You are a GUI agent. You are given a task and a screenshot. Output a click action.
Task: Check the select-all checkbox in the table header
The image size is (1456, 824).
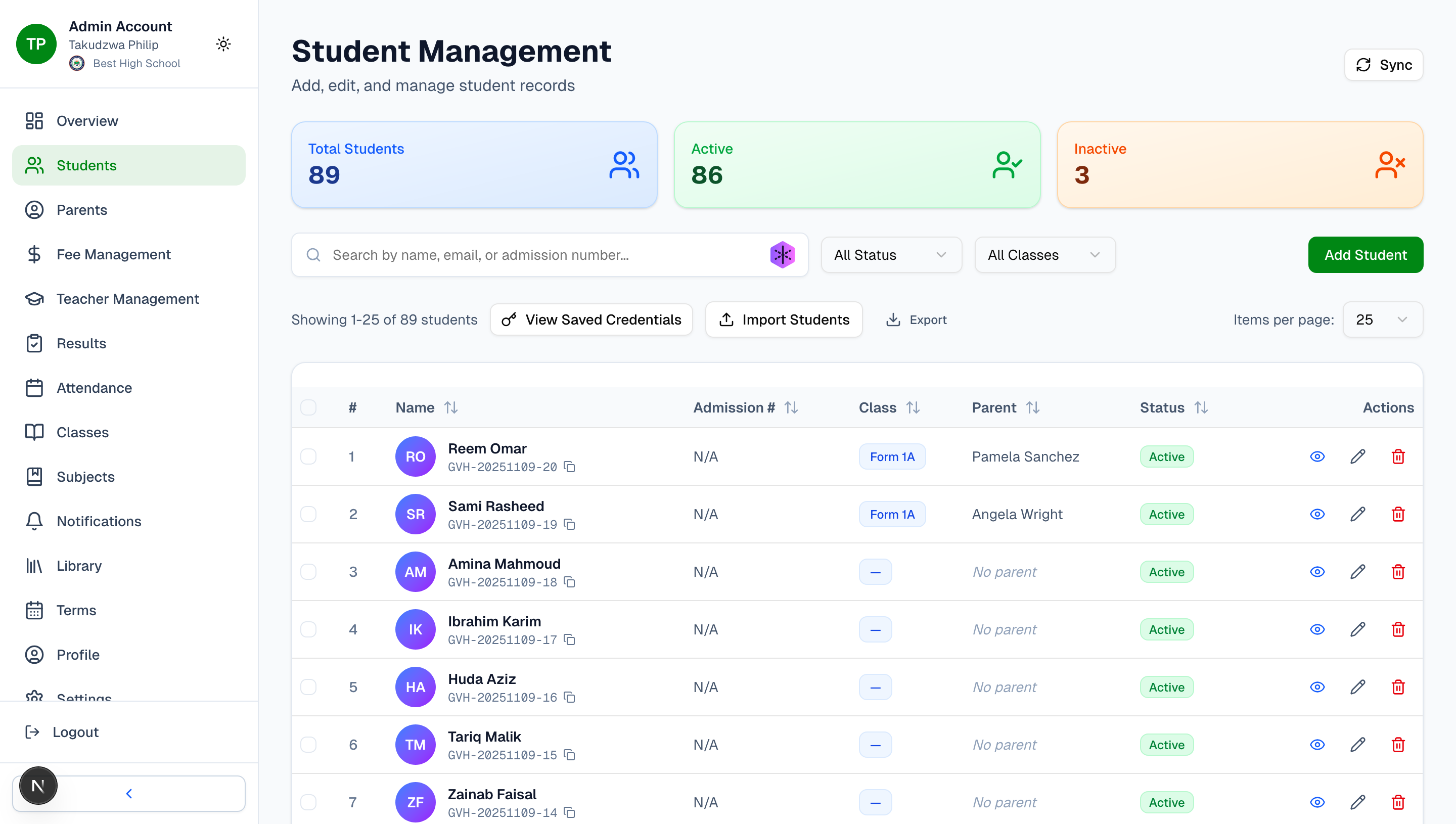(308, 407)
